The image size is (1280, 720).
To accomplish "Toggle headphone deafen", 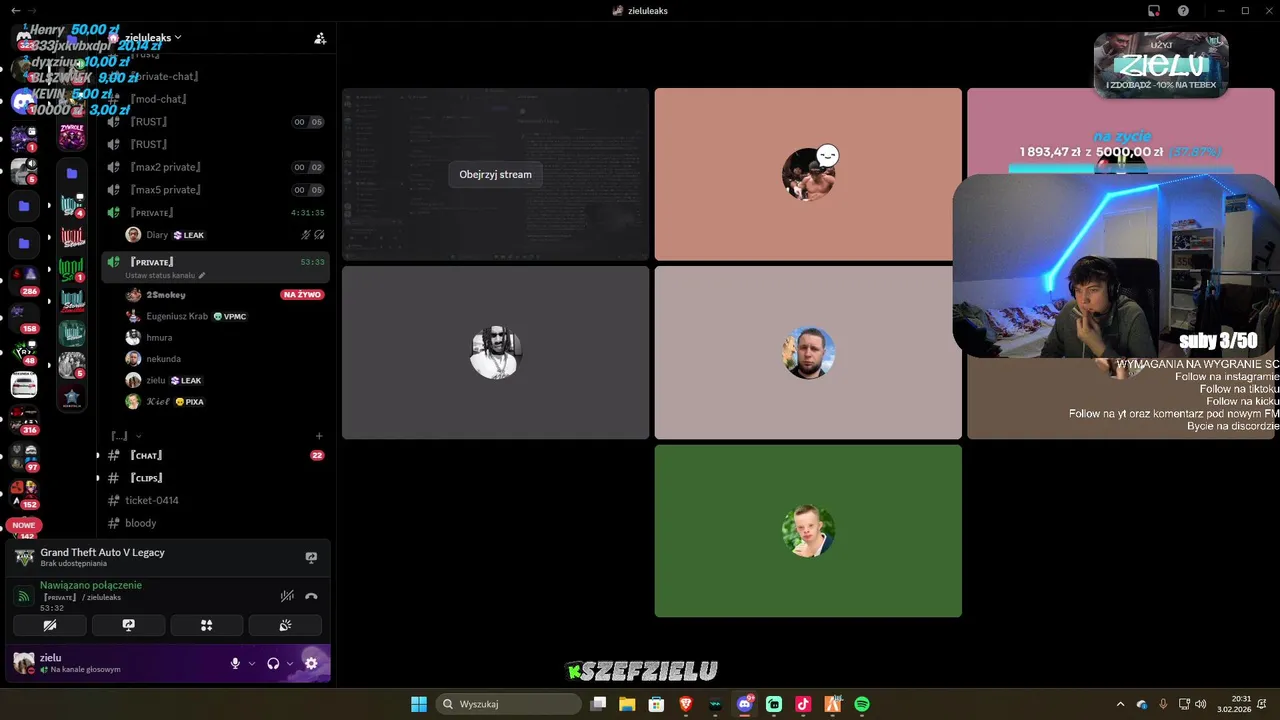I will [273, 663].
